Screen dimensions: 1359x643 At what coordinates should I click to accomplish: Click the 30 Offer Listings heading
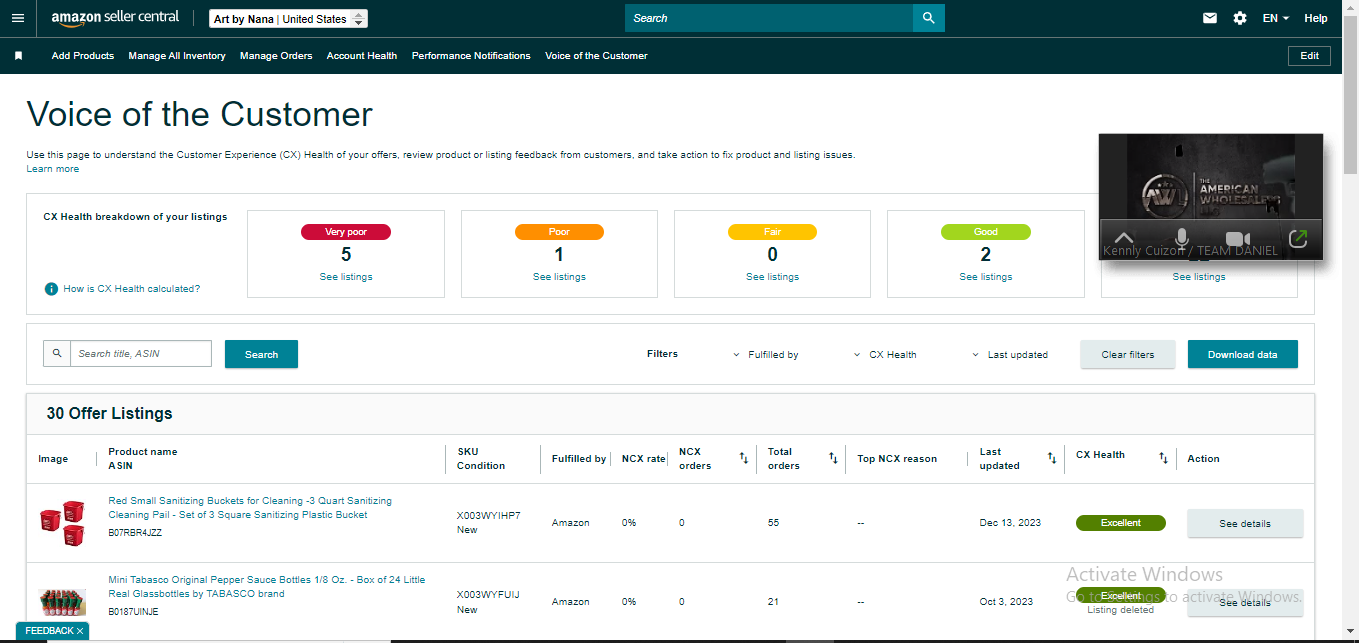[109, 414]
